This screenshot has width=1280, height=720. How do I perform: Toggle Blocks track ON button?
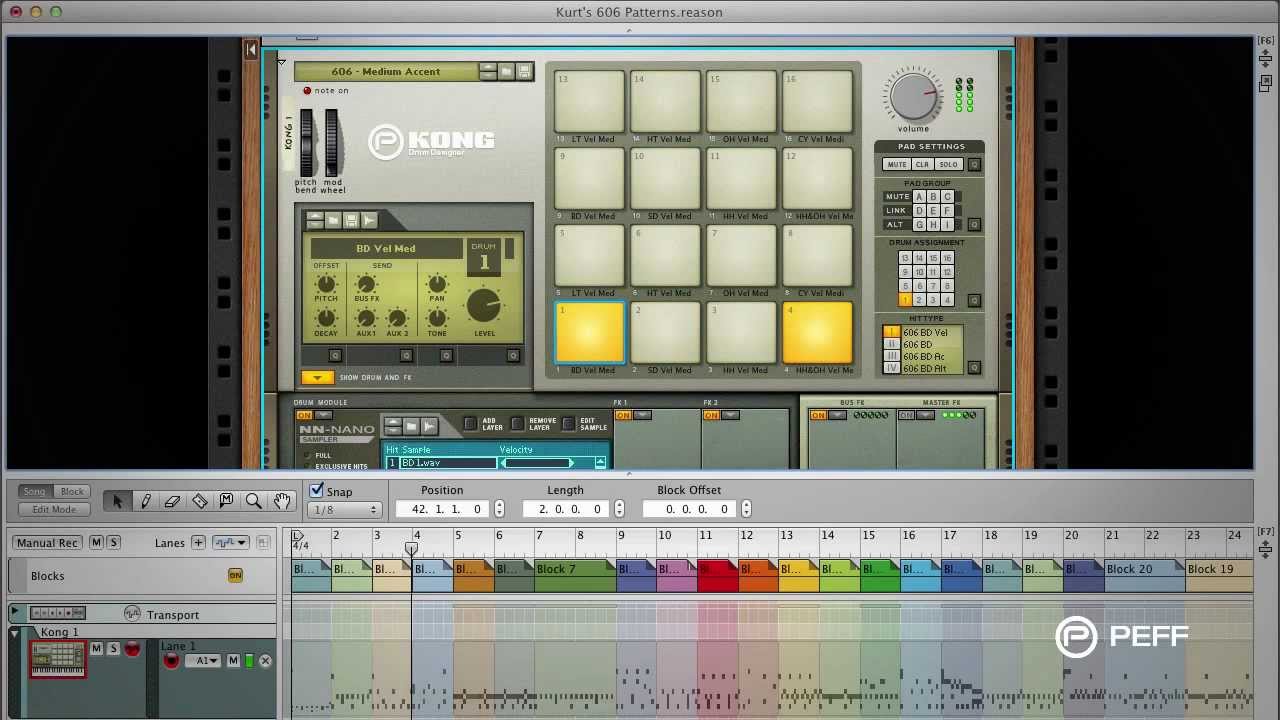pos(235,575)
